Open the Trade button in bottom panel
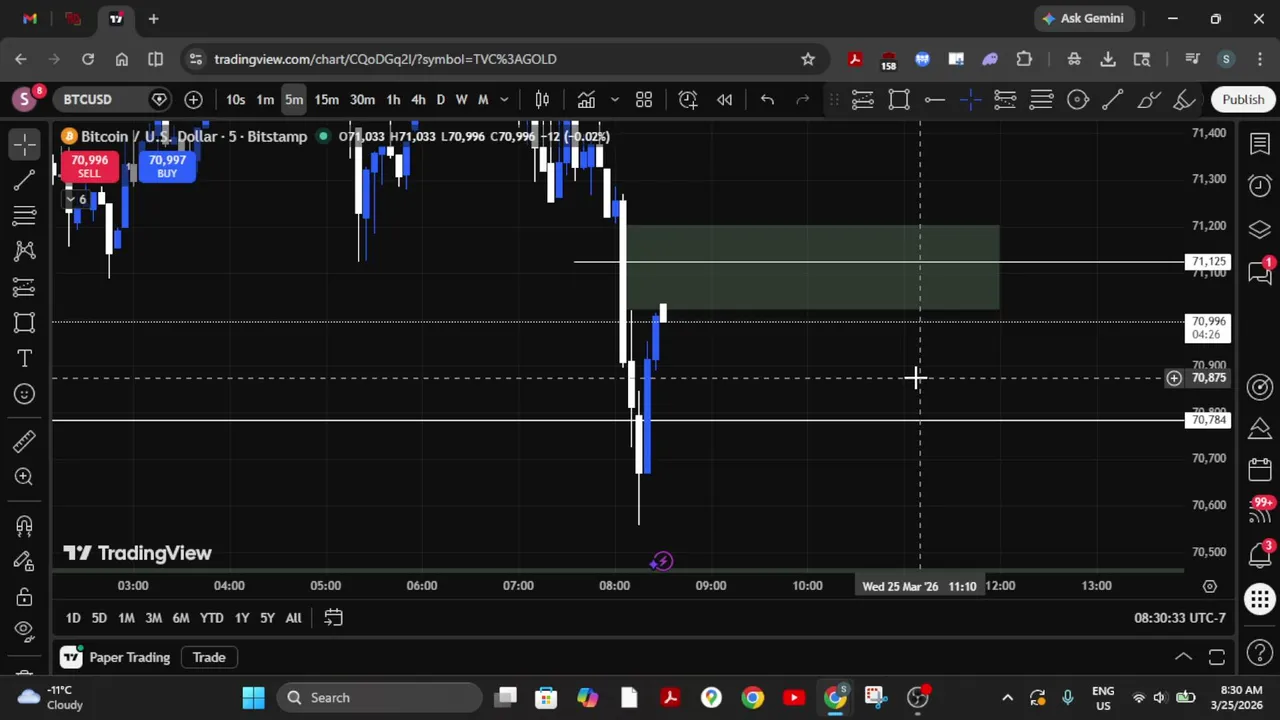Viewport: 1280px width, 720px height. click(209, 657)
